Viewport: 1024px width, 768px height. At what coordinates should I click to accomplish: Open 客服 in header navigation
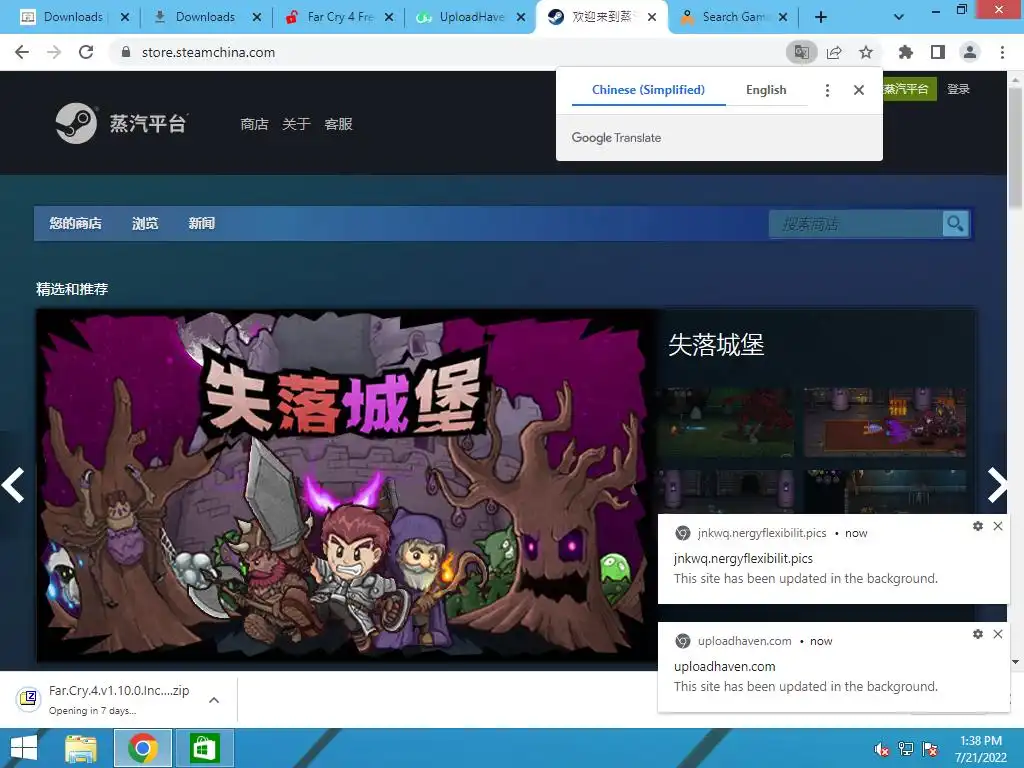pos(338,124)
